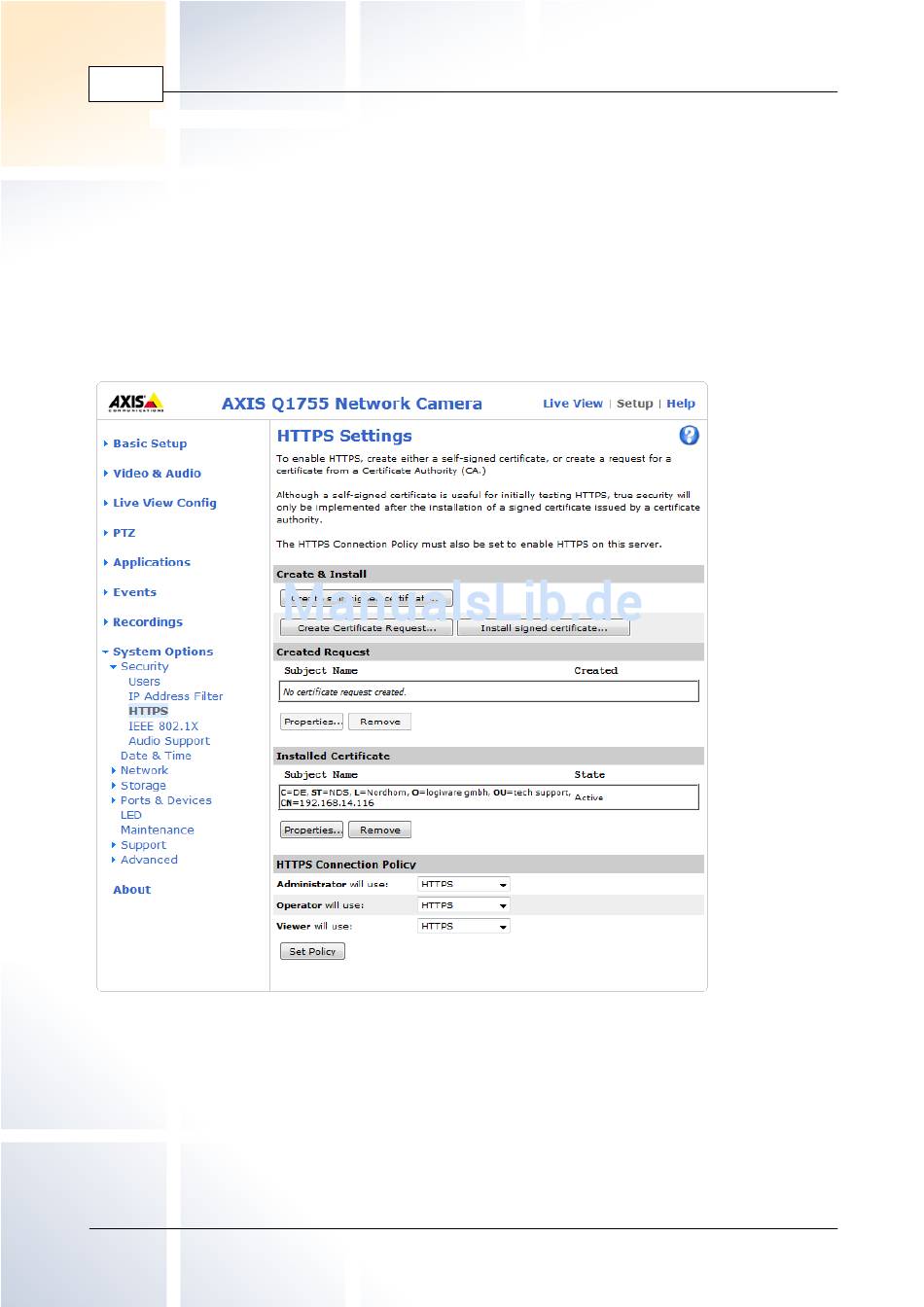The width and height of the screenshot is (924, 1307).
Task: Click Create Certificate Request button
Action: [x=367, y=628]
